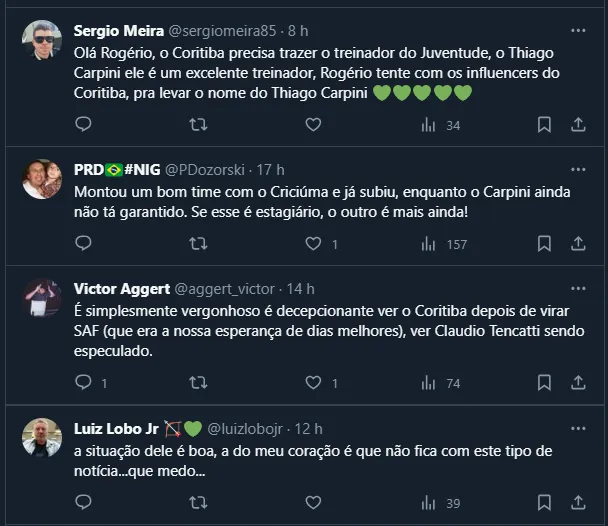The image size is (608, 526).
Task: Like Sergio Meira's tweet
Action: [x=313, y=125]
